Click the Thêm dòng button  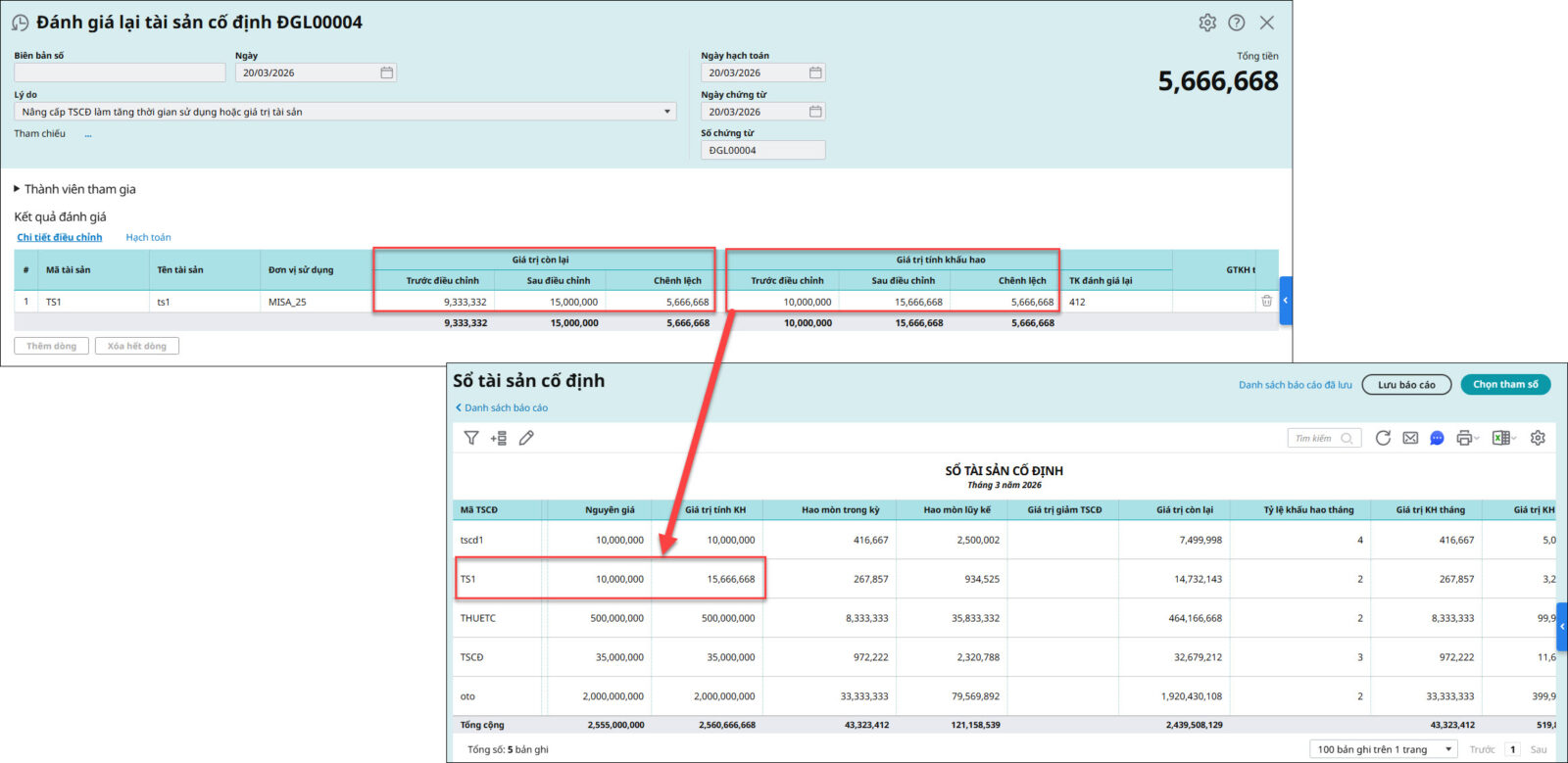52,346
